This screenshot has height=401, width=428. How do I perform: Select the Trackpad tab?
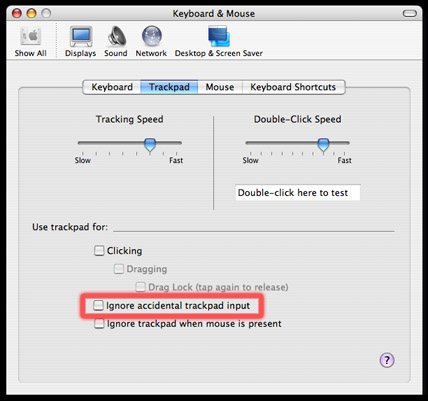[x=169, y=87]
